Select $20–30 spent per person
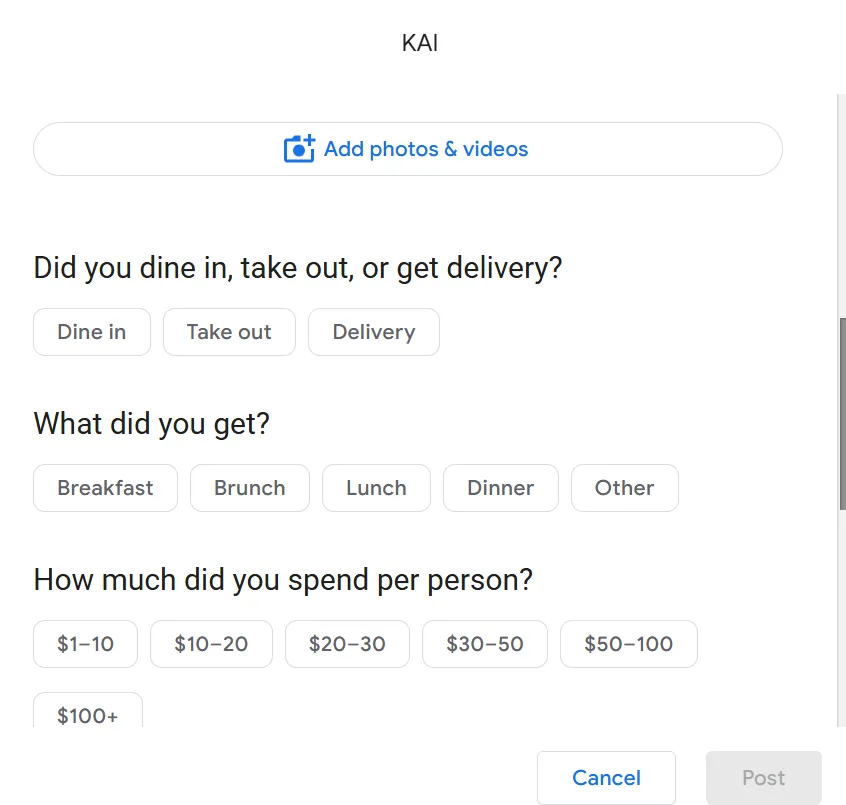The width and height of the screenshot is (846, 805). pyautogui.click(x=347, y=644)
